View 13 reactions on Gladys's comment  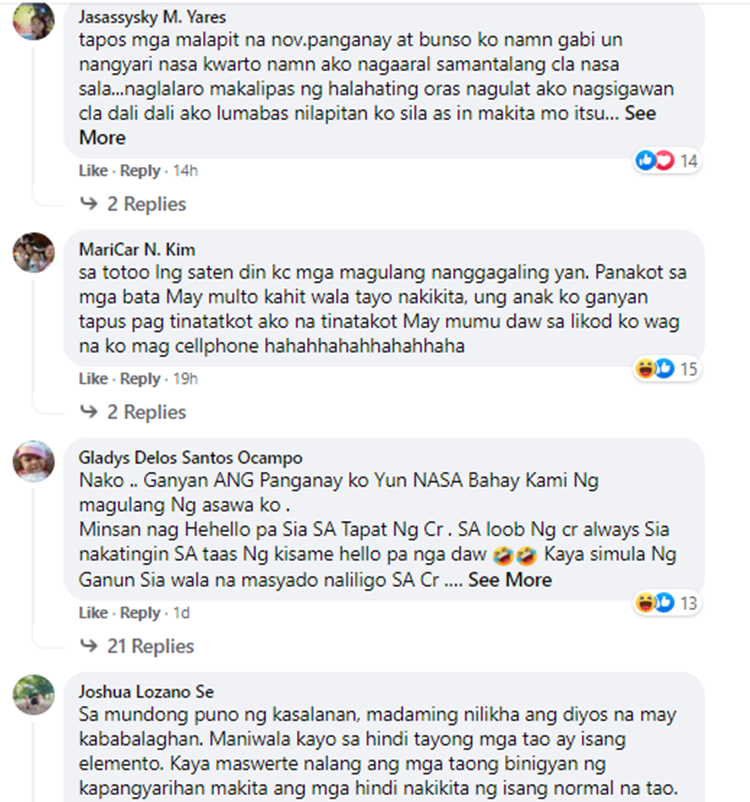(x=667, y=603)
